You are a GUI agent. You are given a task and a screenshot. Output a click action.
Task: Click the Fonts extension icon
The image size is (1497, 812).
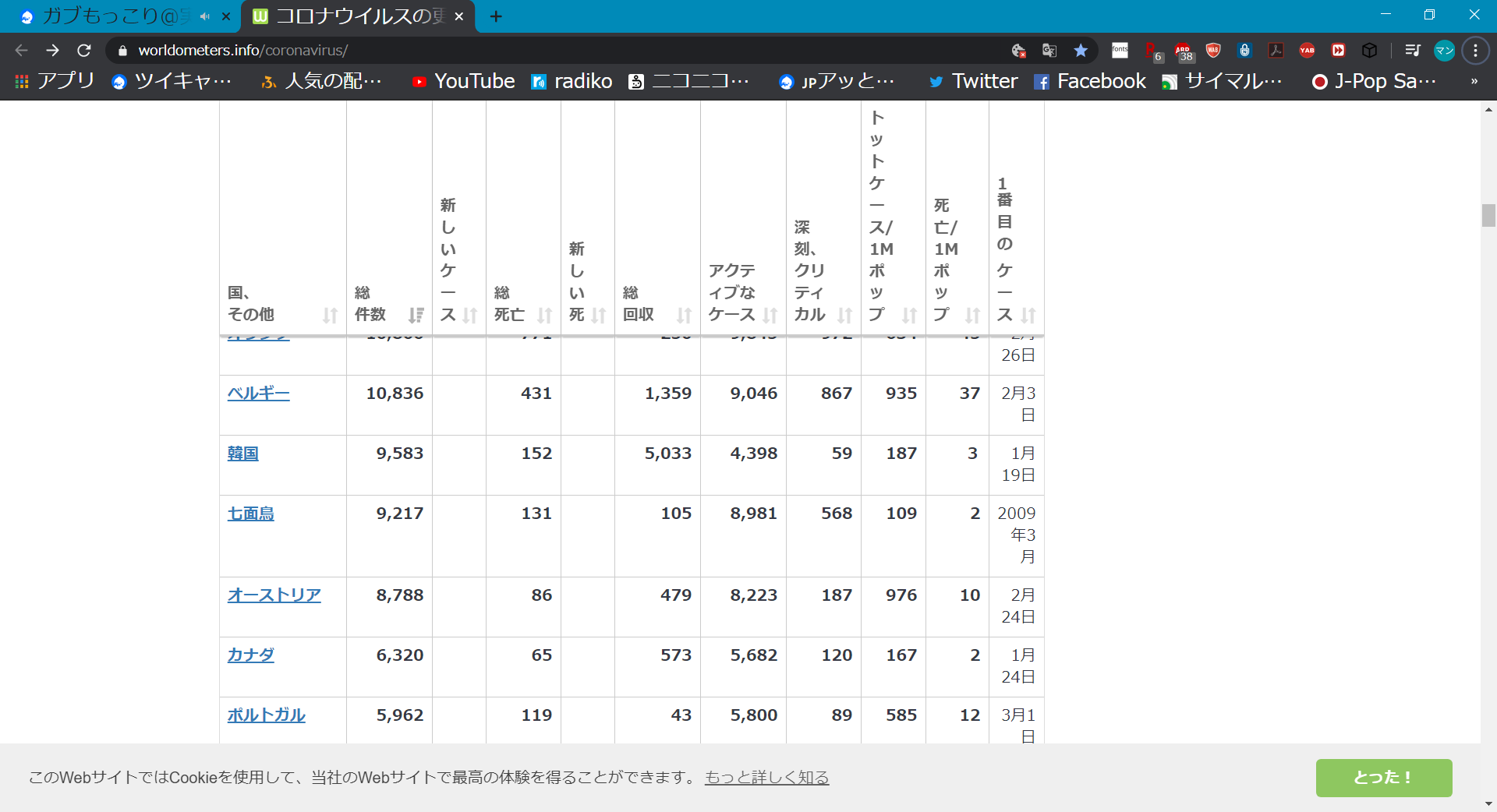1120,51
